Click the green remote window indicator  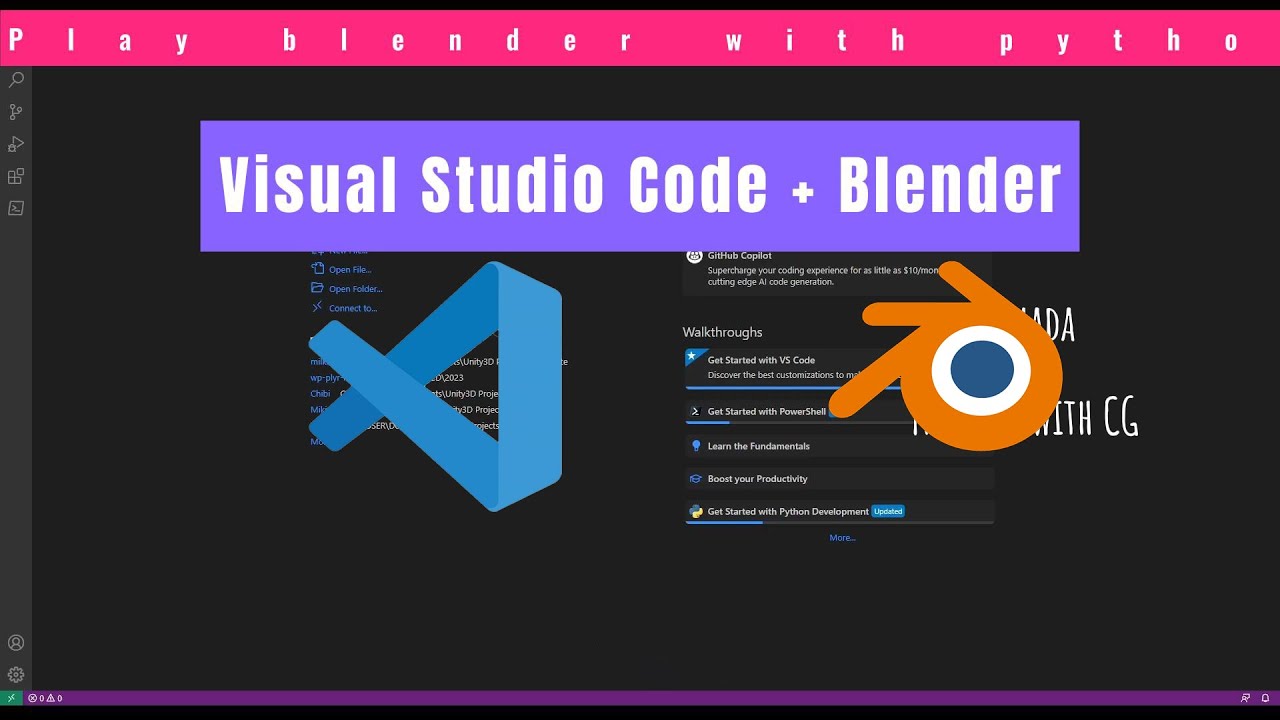click(11, 698)
